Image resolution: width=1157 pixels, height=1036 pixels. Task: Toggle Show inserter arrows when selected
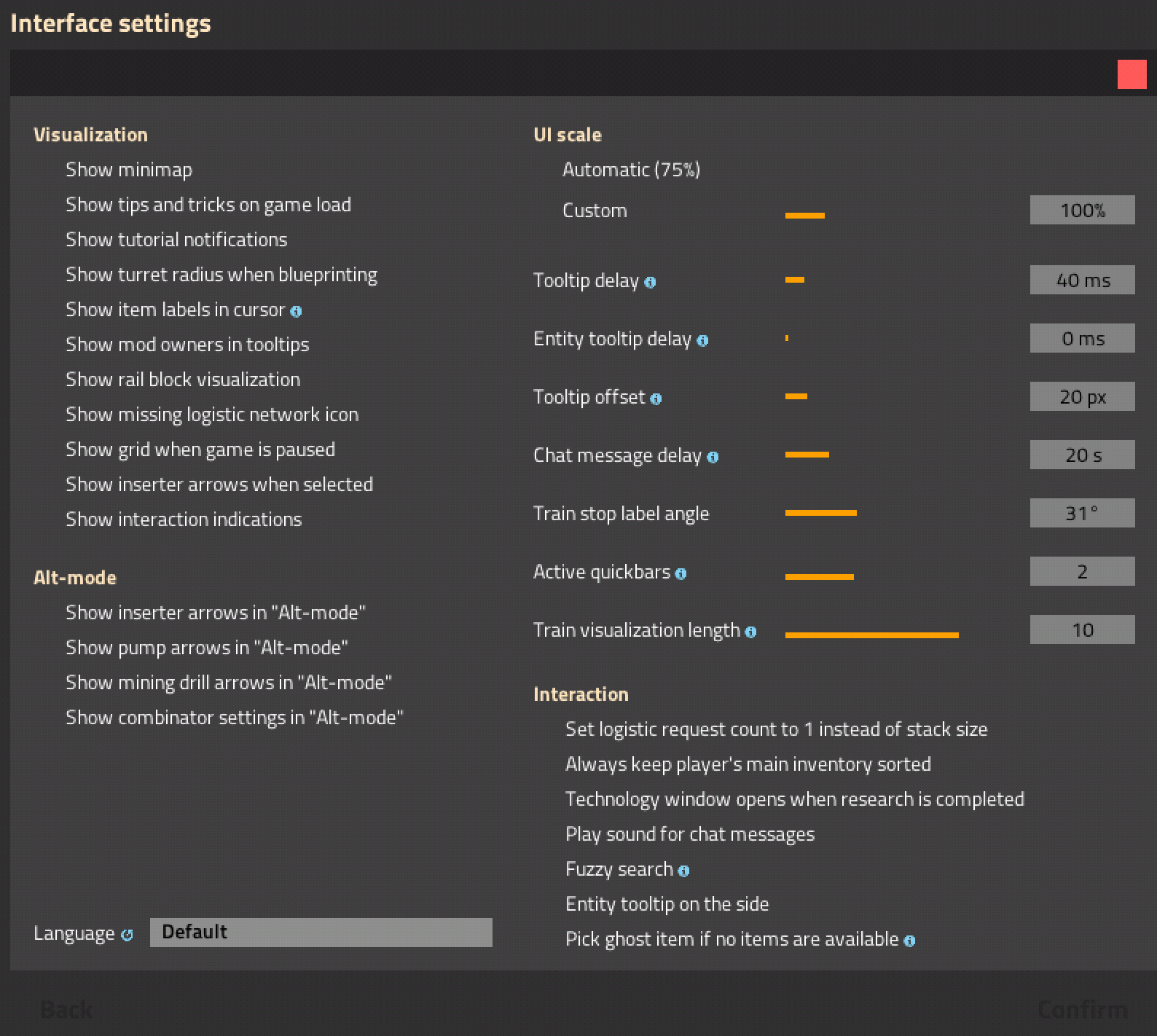coord(219,484)
